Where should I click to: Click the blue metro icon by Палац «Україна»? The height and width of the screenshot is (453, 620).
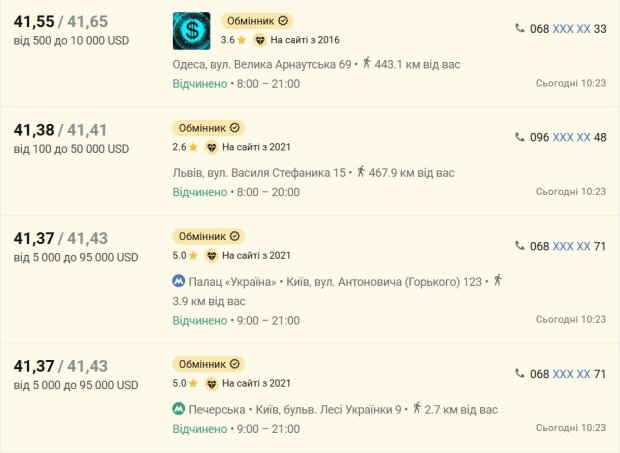pyautogui.click(x=179, y=281)
